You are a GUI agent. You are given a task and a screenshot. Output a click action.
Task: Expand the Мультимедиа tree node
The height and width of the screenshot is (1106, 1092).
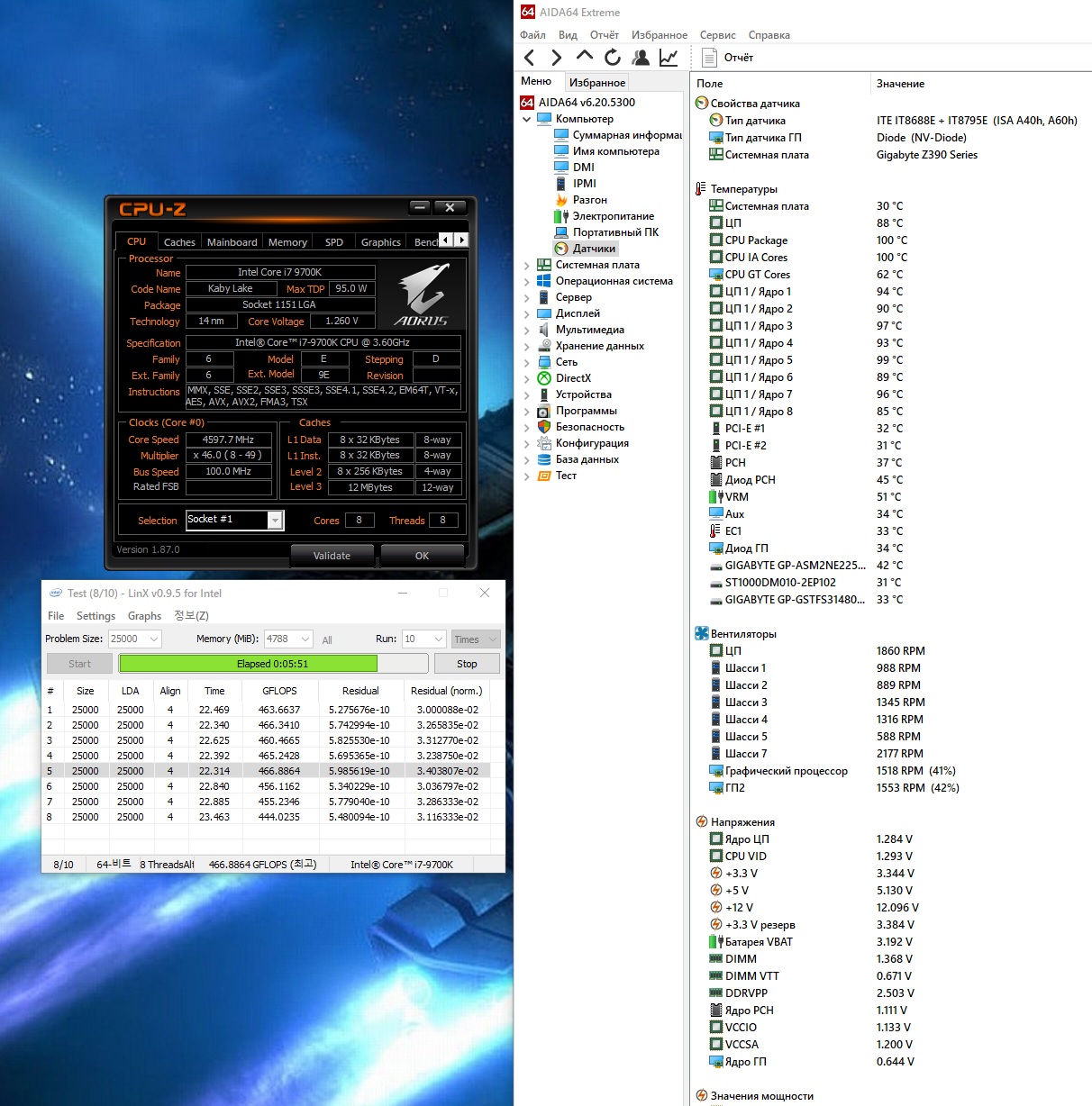[527, 330]
